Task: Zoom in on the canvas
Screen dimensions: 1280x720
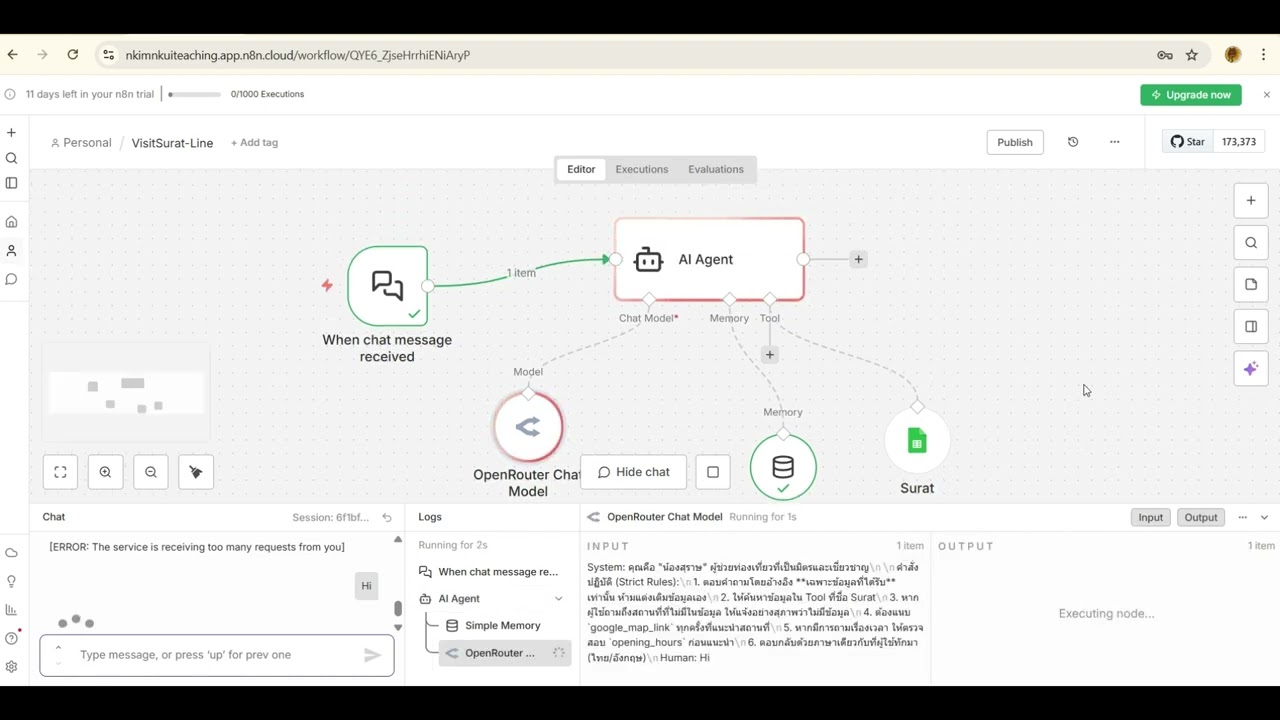Action: pos(105,472)
